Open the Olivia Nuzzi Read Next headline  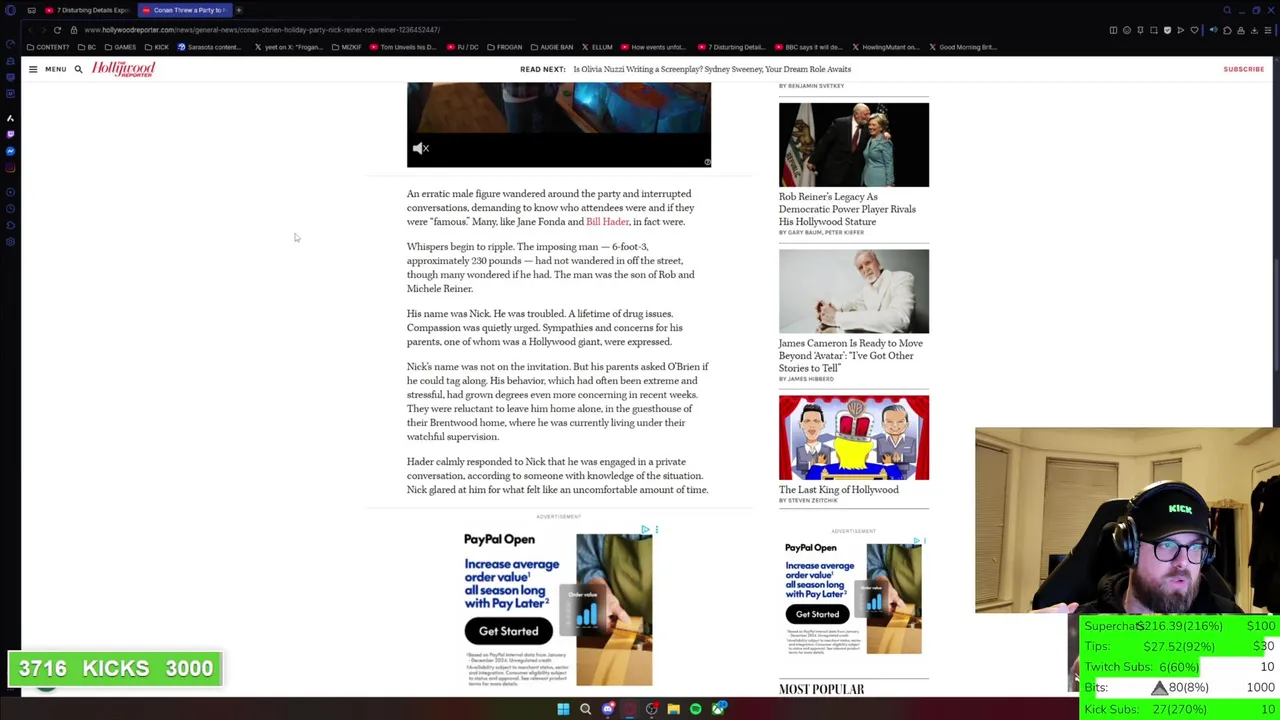coord(712,69)
